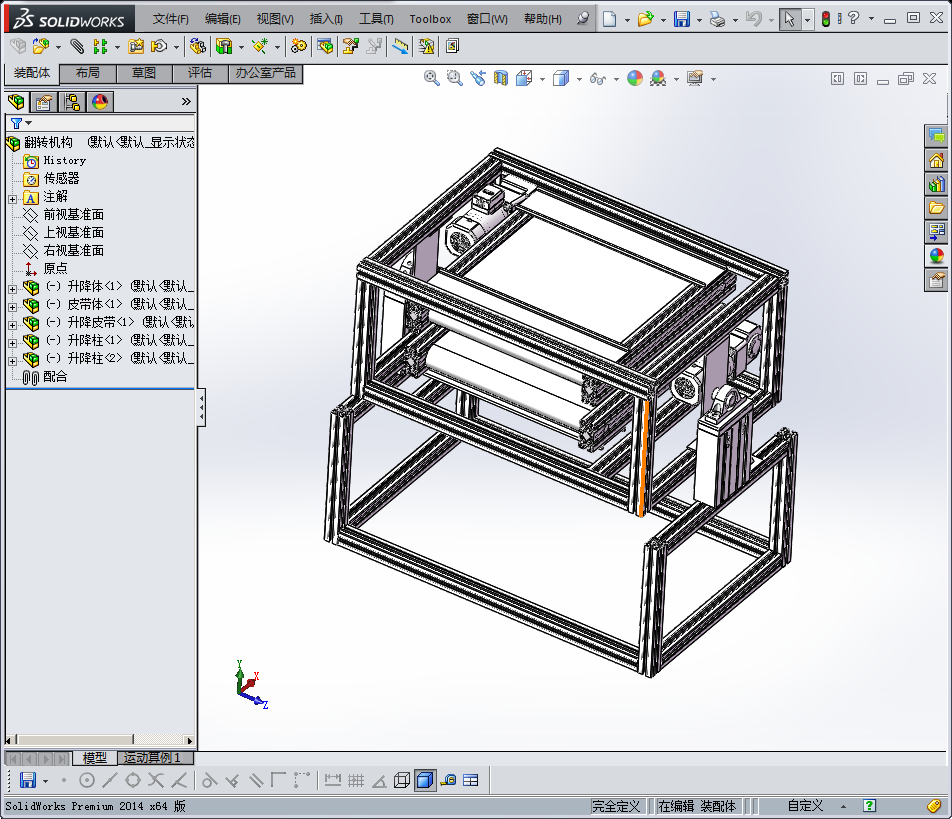Click the design tree horizontal scrollbar

pyautogui.click(x=75, y=739)
